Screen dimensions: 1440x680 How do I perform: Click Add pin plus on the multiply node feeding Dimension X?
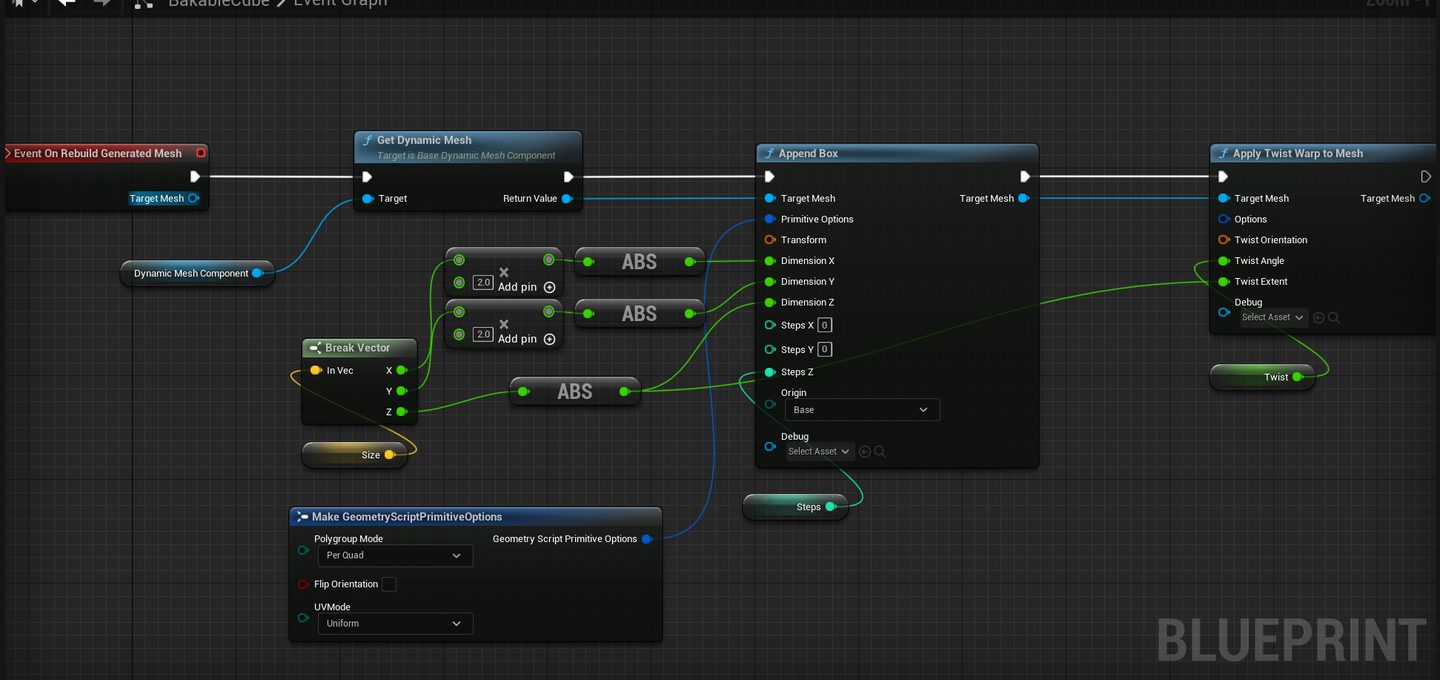point(549,287)
